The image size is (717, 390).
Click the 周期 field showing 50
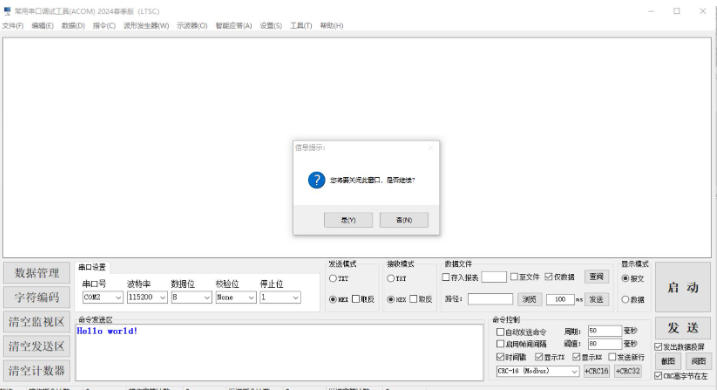(x=605, y=331)
